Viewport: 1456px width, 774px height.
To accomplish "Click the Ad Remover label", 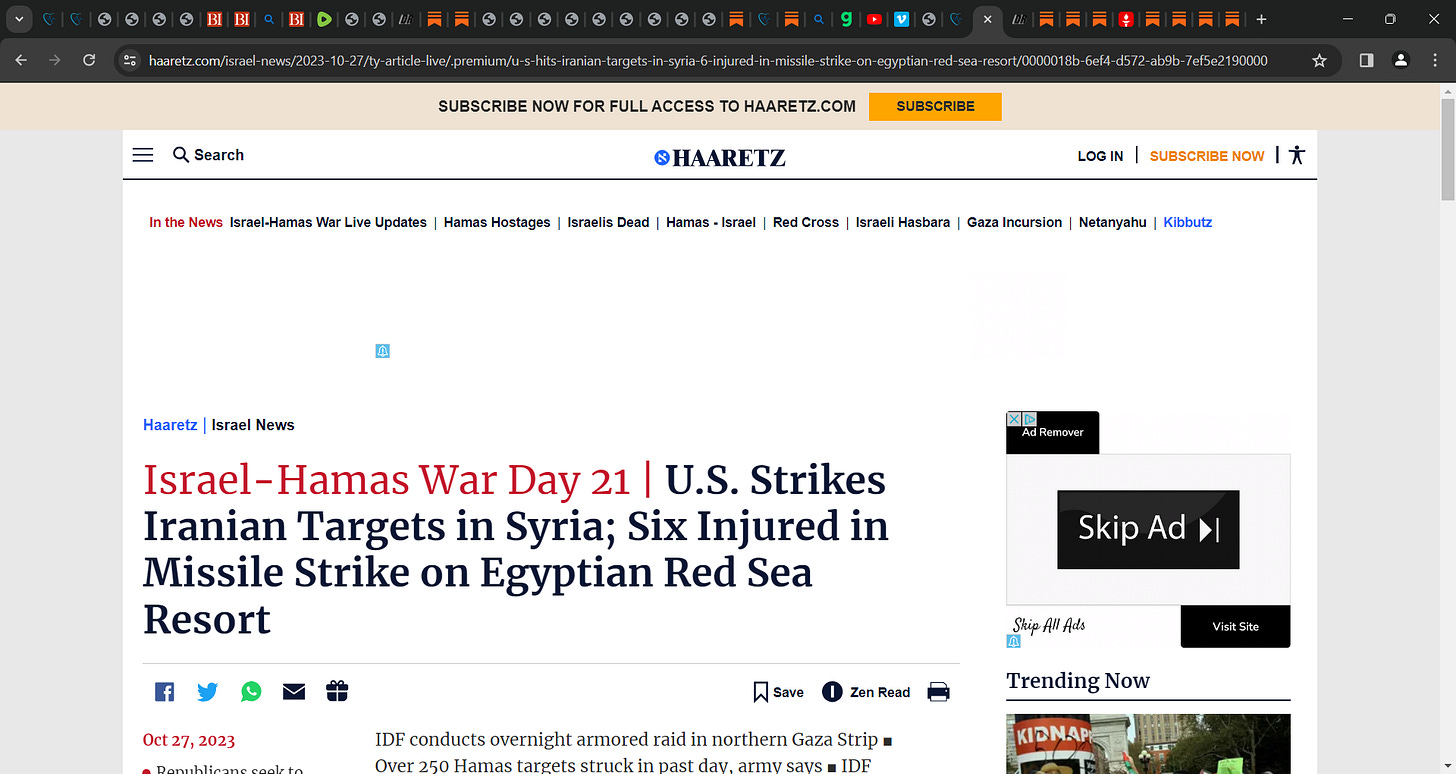I will [x=1052, y=432].
